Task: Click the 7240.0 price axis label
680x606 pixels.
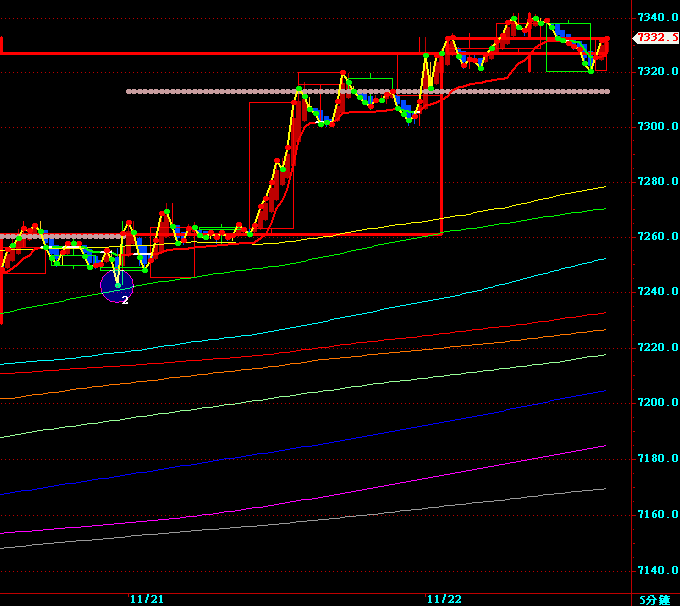Action: pos(656,292)
